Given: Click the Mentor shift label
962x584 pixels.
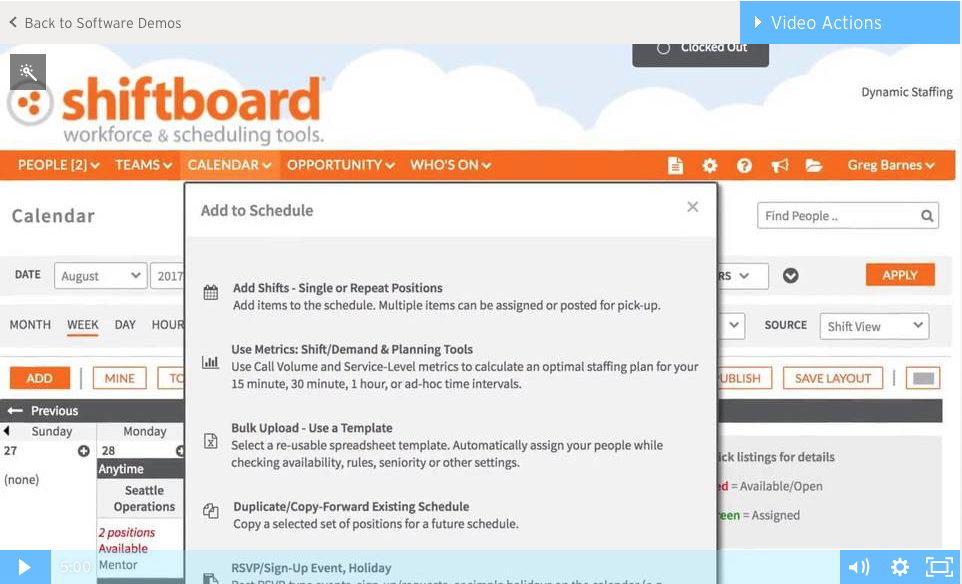Looking at the screenshot, I should pos(118,565).
